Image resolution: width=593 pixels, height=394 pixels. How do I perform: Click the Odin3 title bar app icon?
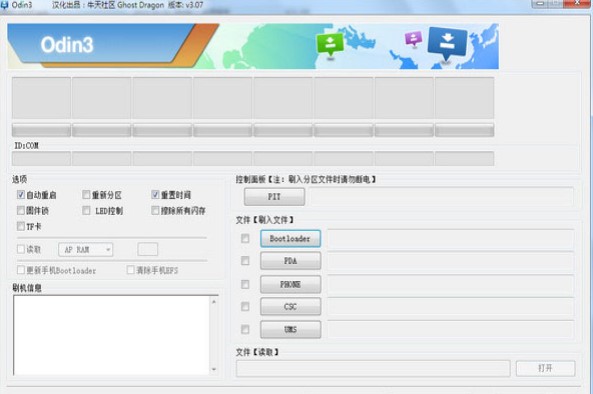4,5
